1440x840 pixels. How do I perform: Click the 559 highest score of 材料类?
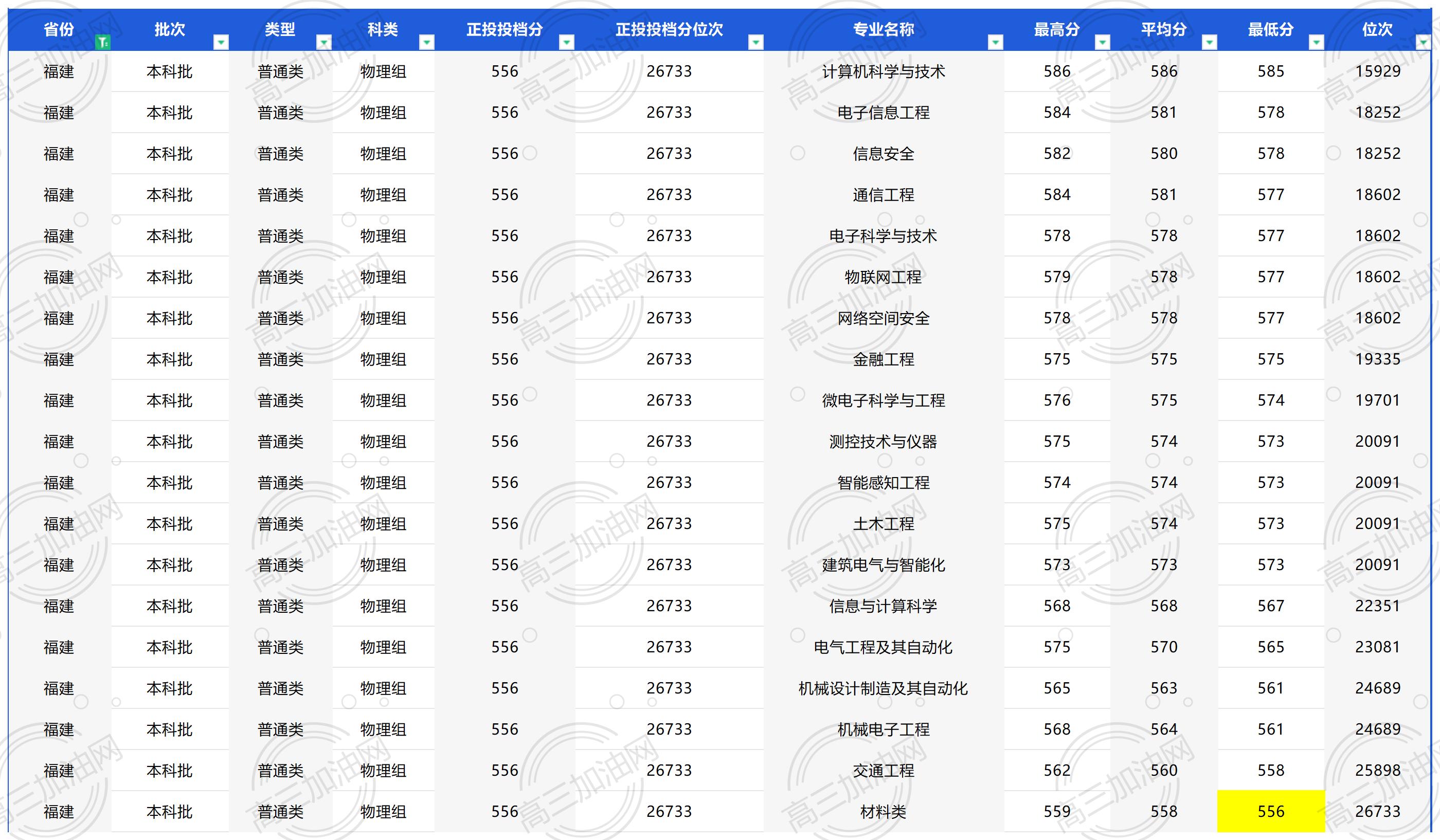(1057, 811)
